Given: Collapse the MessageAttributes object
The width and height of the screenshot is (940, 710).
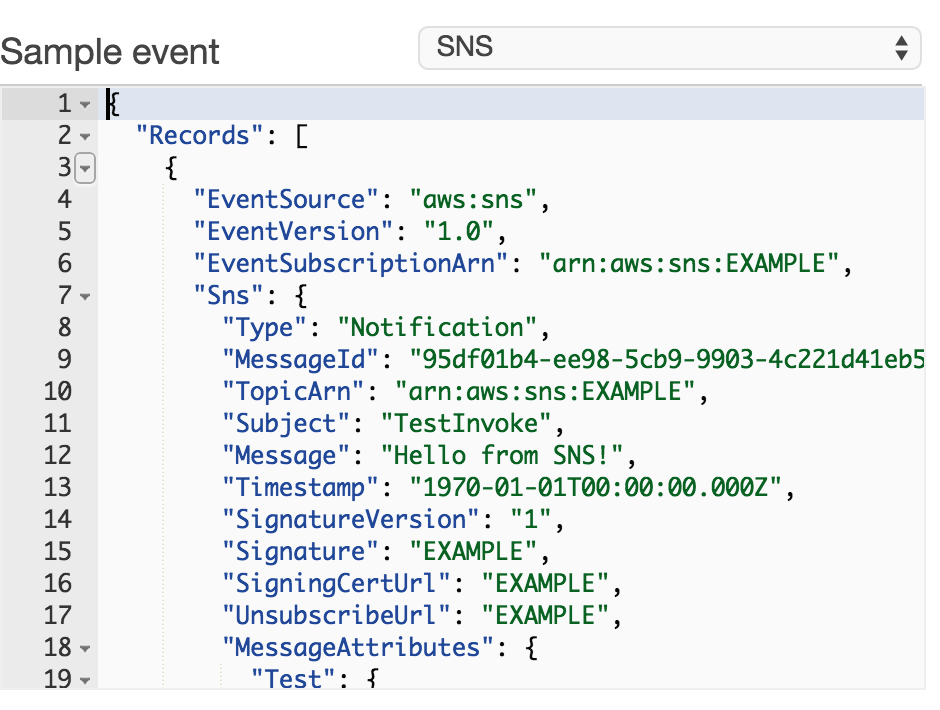Looking at the screenshot, I should click(83, 647).
